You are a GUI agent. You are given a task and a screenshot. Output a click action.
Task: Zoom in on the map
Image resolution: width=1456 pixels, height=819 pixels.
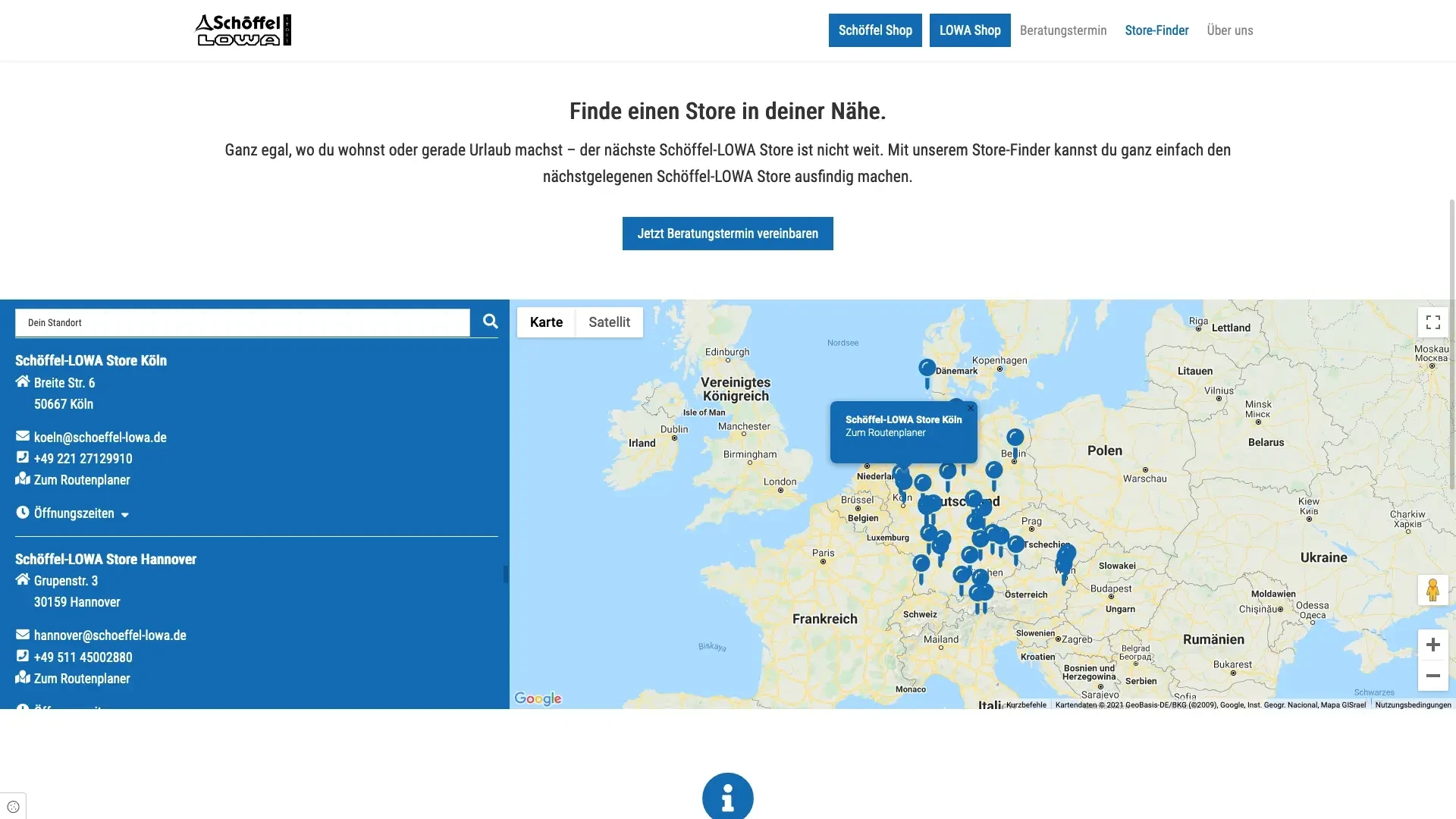pyautogui.click(x=1432, y=645)
